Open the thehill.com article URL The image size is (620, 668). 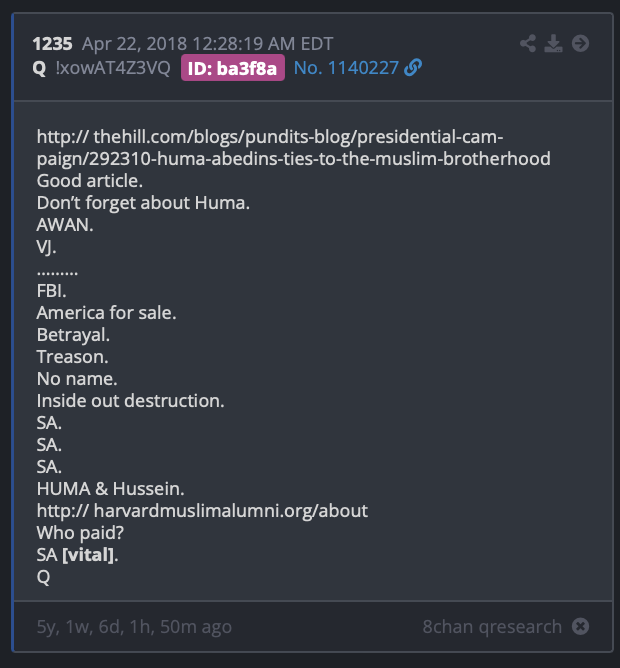[x=294, y=148]
